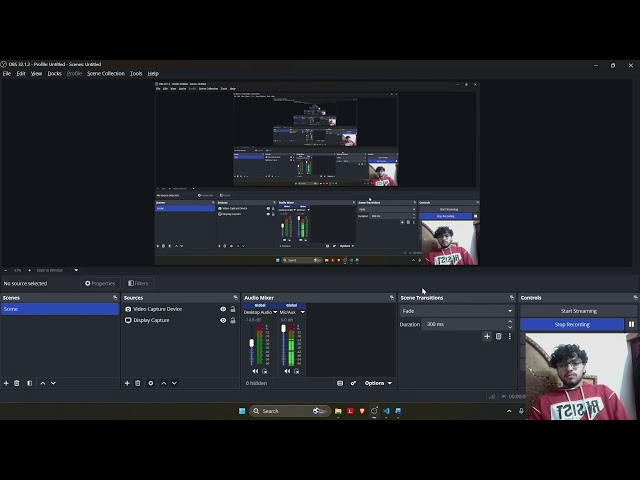Click the Windows taskbar Search box
640x480 pixels.
click(289, 411)
